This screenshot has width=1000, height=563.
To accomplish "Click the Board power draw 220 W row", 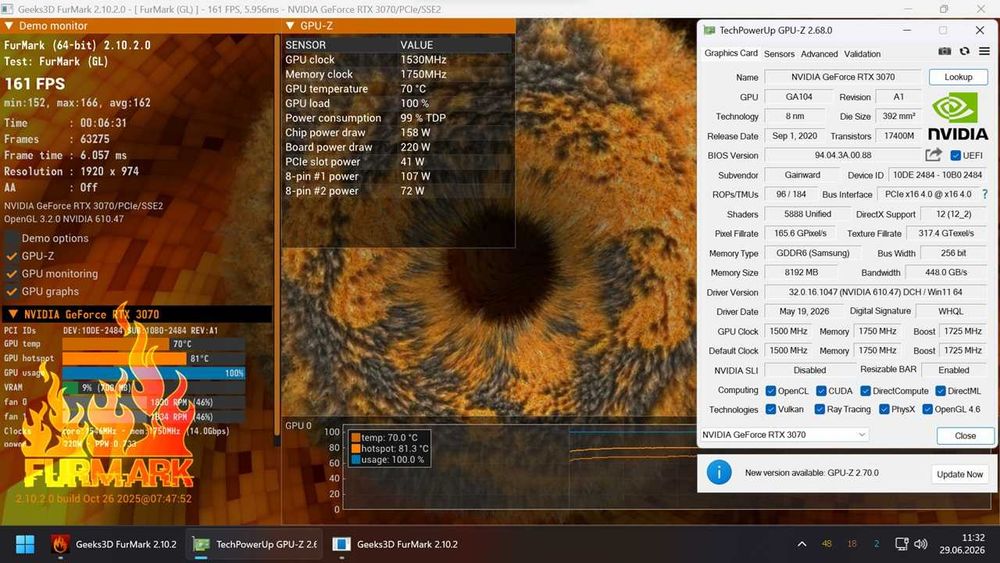I will tap(398, 147).
